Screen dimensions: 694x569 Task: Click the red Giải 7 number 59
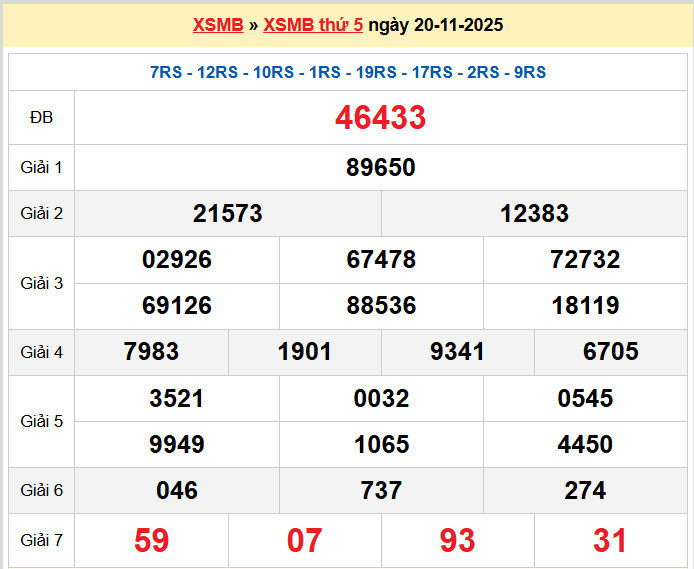[x=151, y=541]
